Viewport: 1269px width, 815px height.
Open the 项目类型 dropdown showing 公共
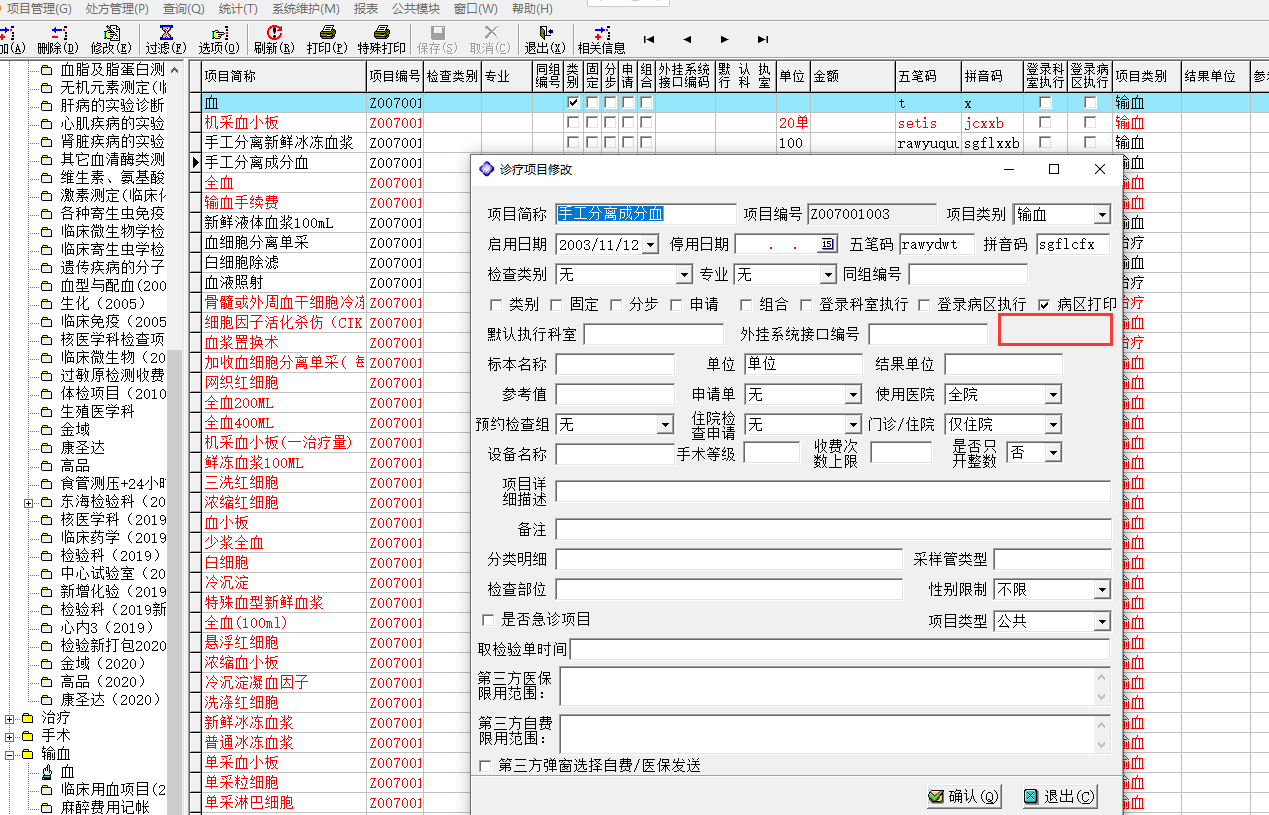tap(1102, 621)
